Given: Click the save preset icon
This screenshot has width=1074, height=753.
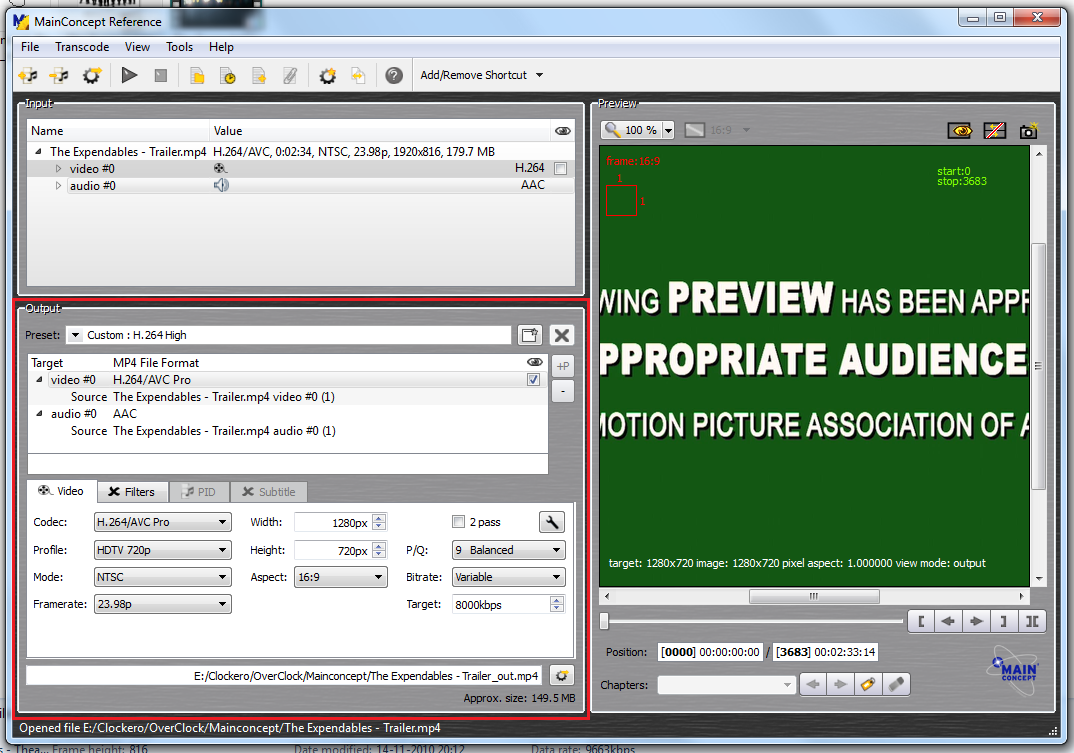Looking at the screenshot, I should pyautogui.click(x=529, y=335).
